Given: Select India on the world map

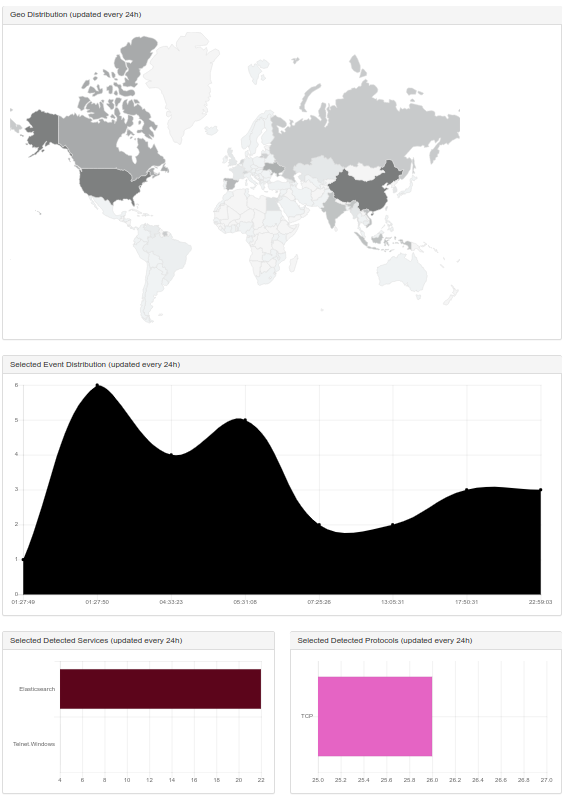Looking at the screenshot, I should pos(332,210).
